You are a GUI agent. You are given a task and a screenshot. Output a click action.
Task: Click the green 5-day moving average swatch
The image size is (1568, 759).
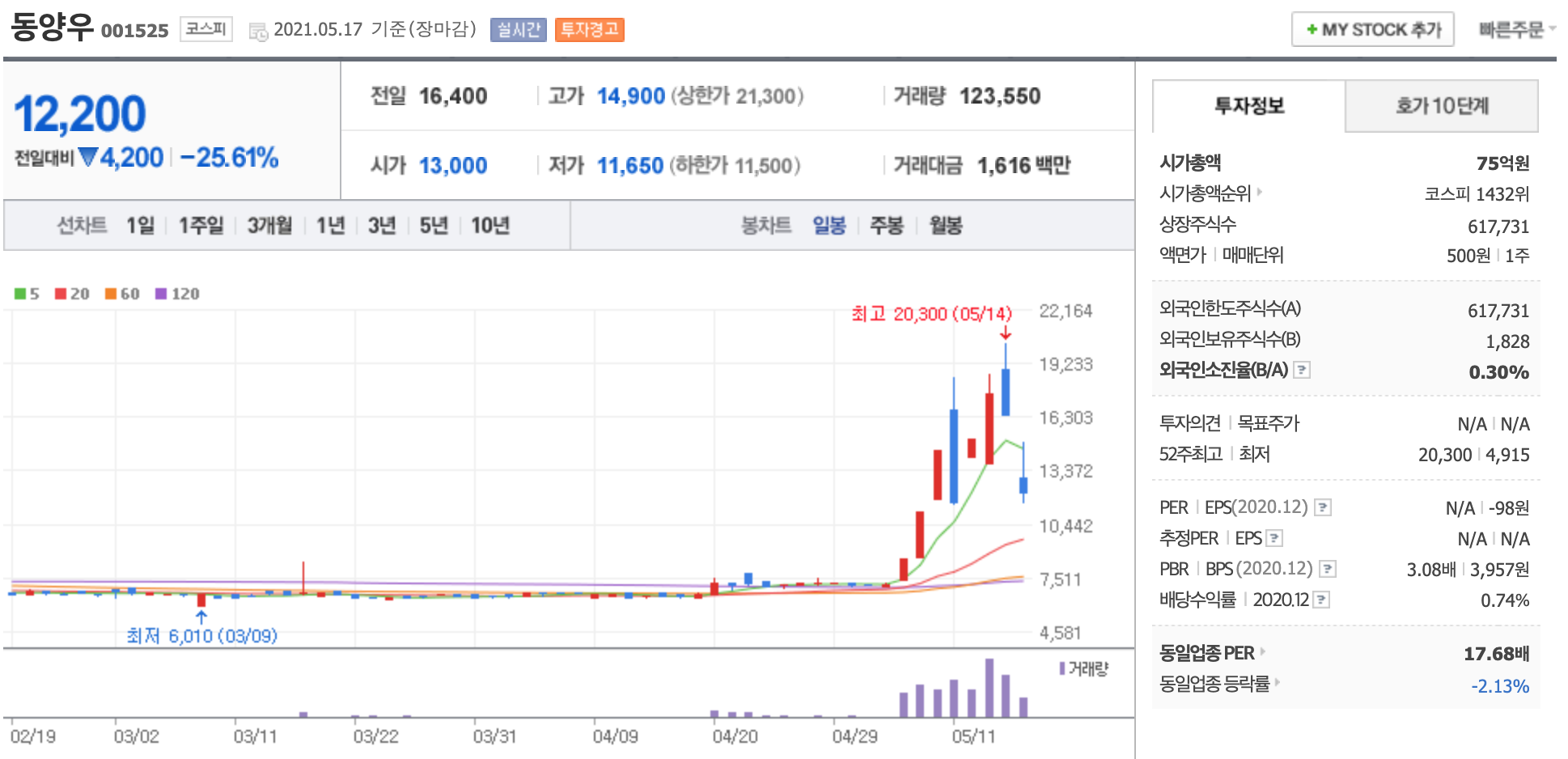point(20,293)
